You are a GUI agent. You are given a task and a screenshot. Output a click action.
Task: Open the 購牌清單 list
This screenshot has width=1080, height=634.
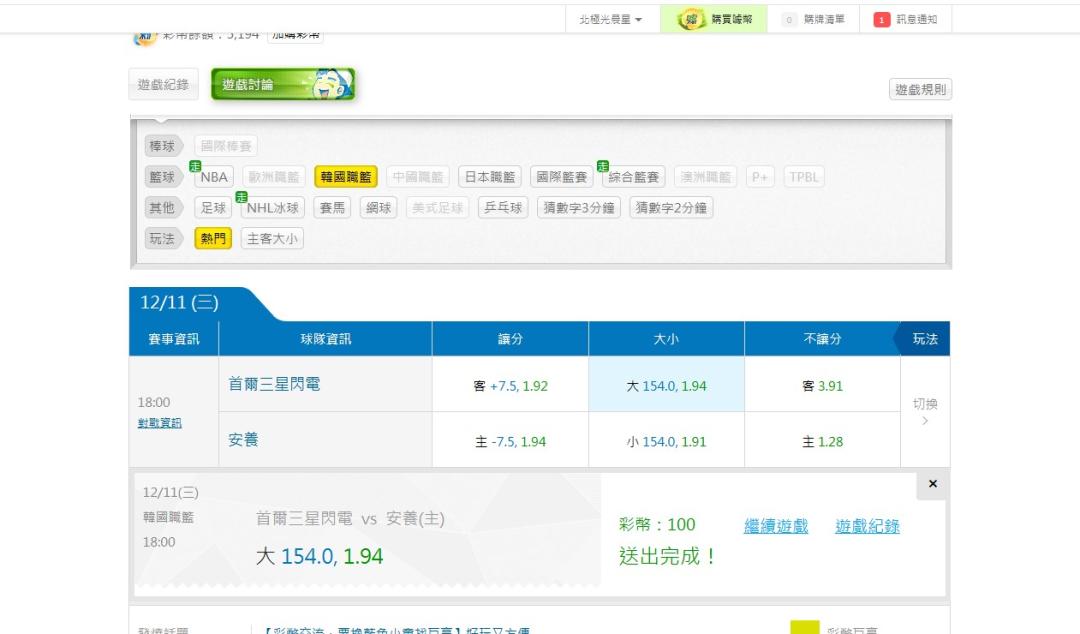tap(813, 19)
